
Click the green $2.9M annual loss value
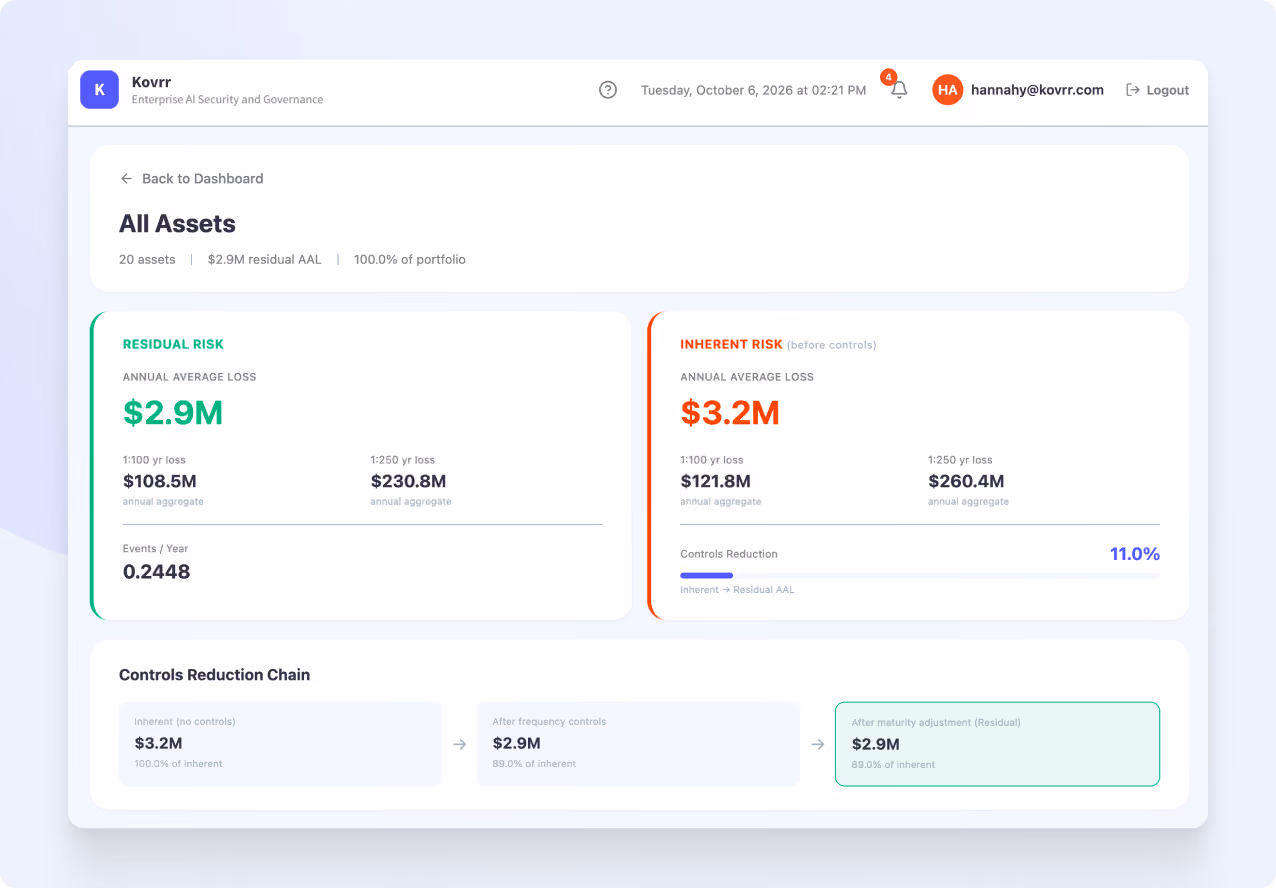click(173, 412)
